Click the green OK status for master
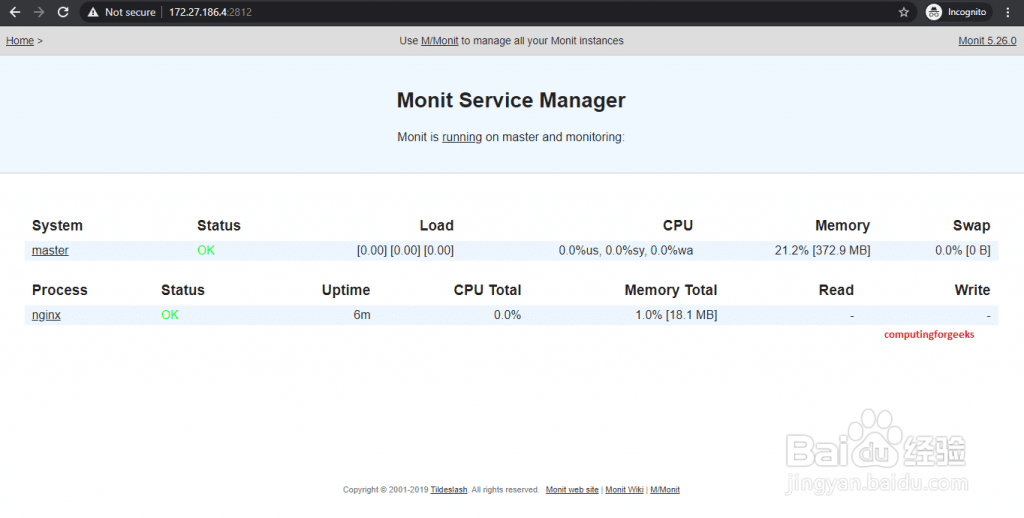Screen dimensions: 1024x518 pyautogui.click(x=206, y=251)
